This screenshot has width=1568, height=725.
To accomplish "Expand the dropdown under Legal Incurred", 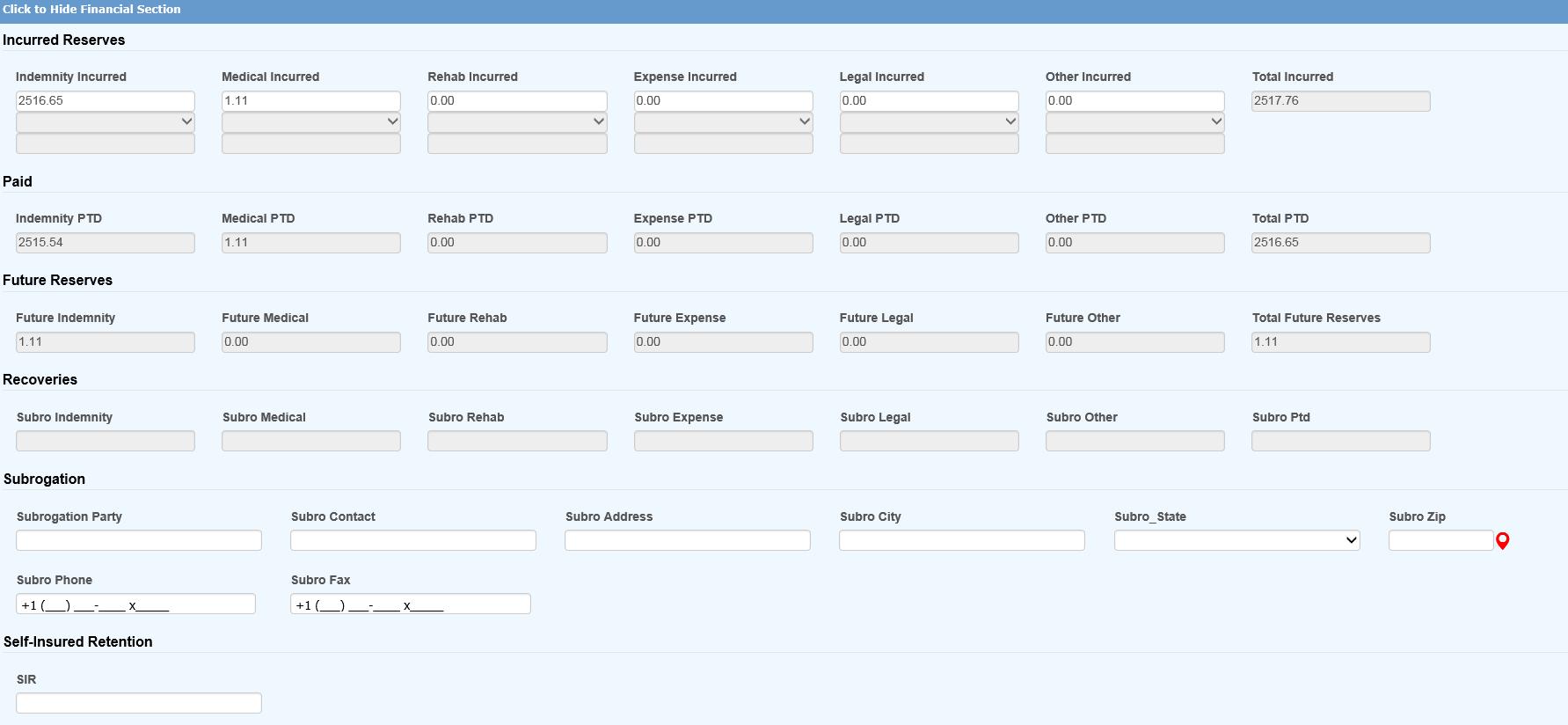I will (x=929, y=122).
